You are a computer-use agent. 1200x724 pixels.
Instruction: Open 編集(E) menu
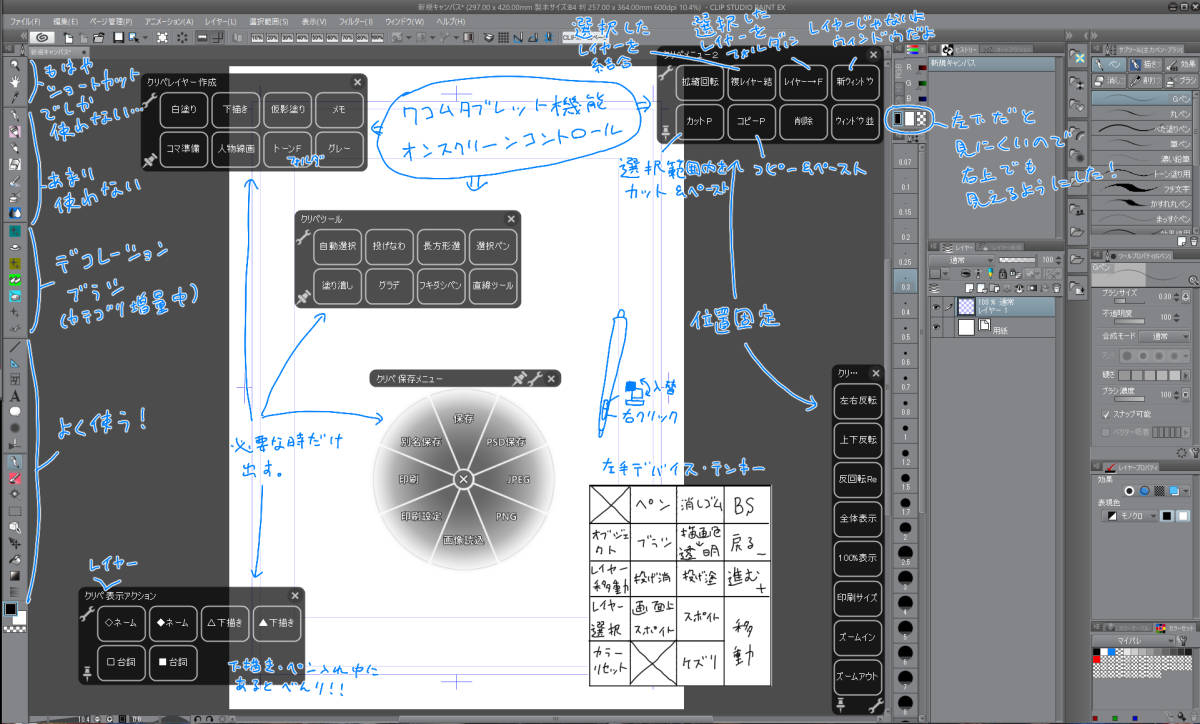tap(65, 20)
